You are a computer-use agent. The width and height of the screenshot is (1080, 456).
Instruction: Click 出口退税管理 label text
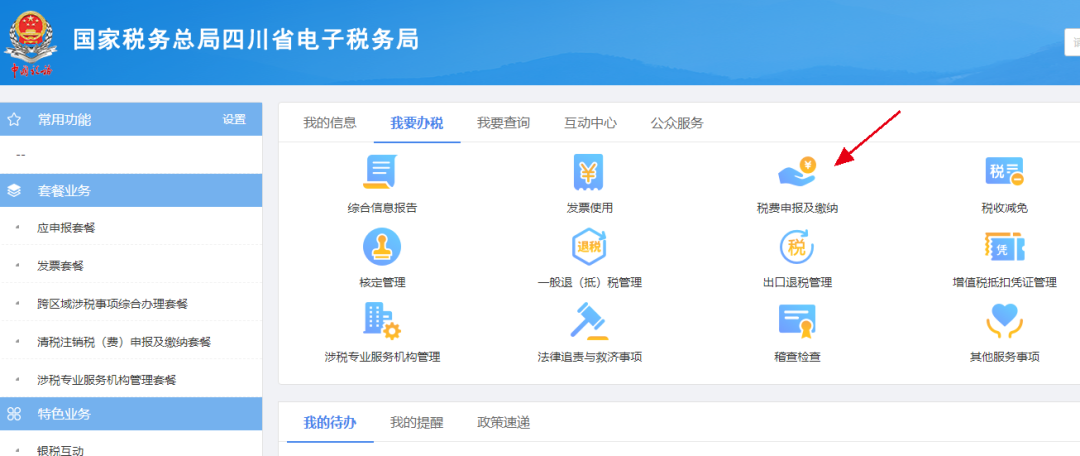(797, 282)
